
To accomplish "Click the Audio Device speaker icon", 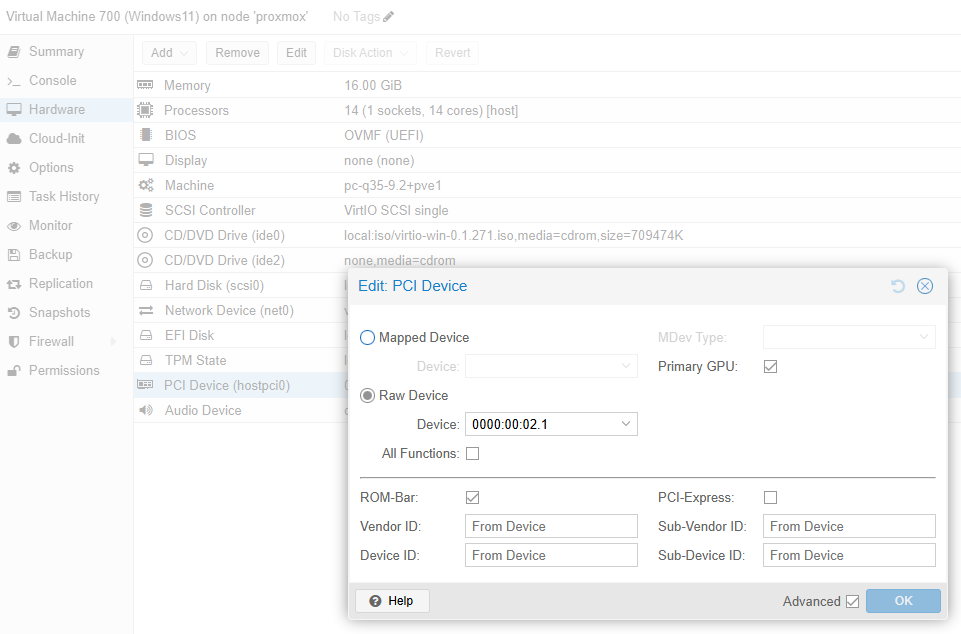I will coord(146,410).
